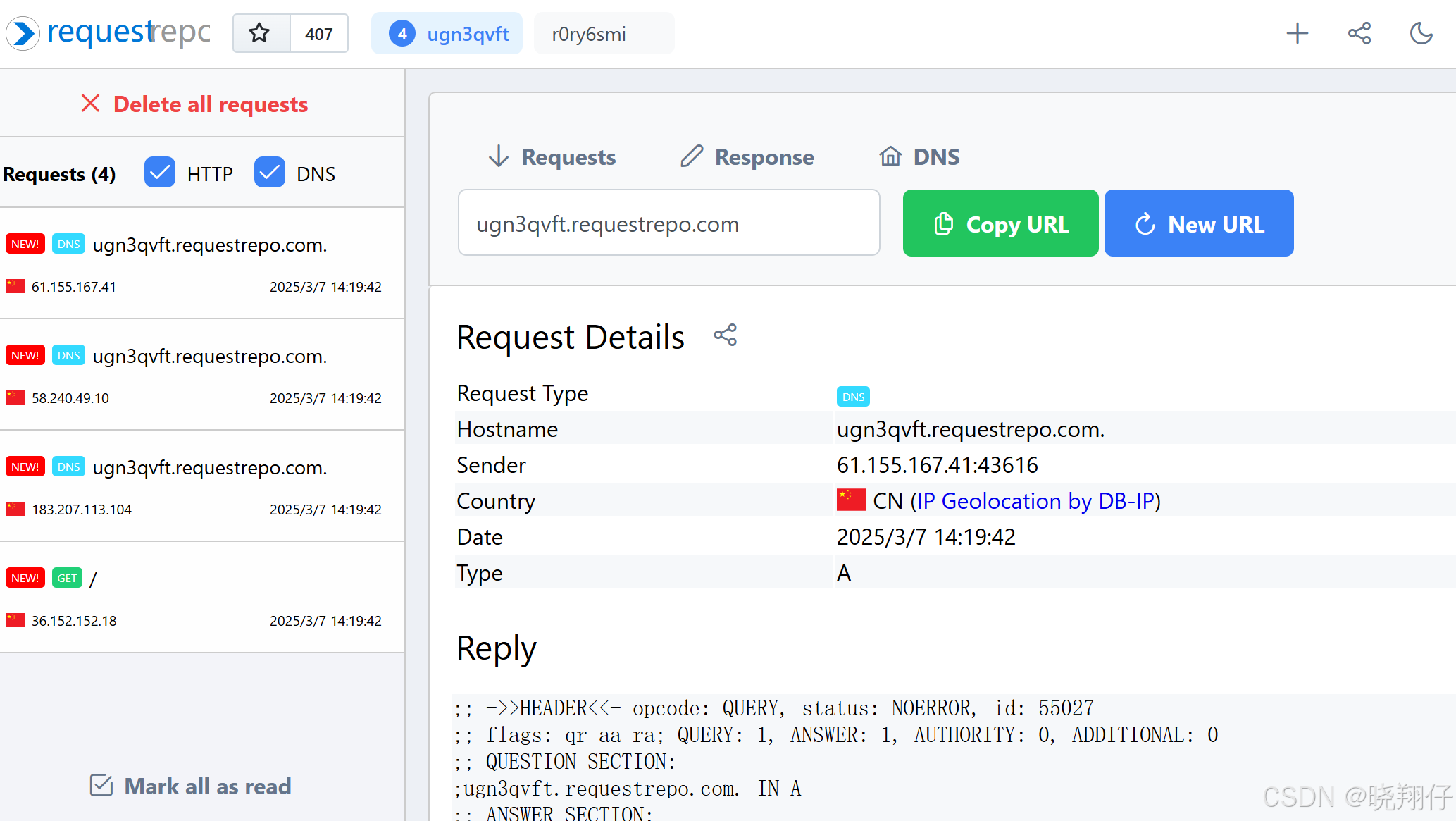This screenshot has width=1456, height=821.
Task: Uncheck the HTTP filter checkbox
Action: pos(160,173)
